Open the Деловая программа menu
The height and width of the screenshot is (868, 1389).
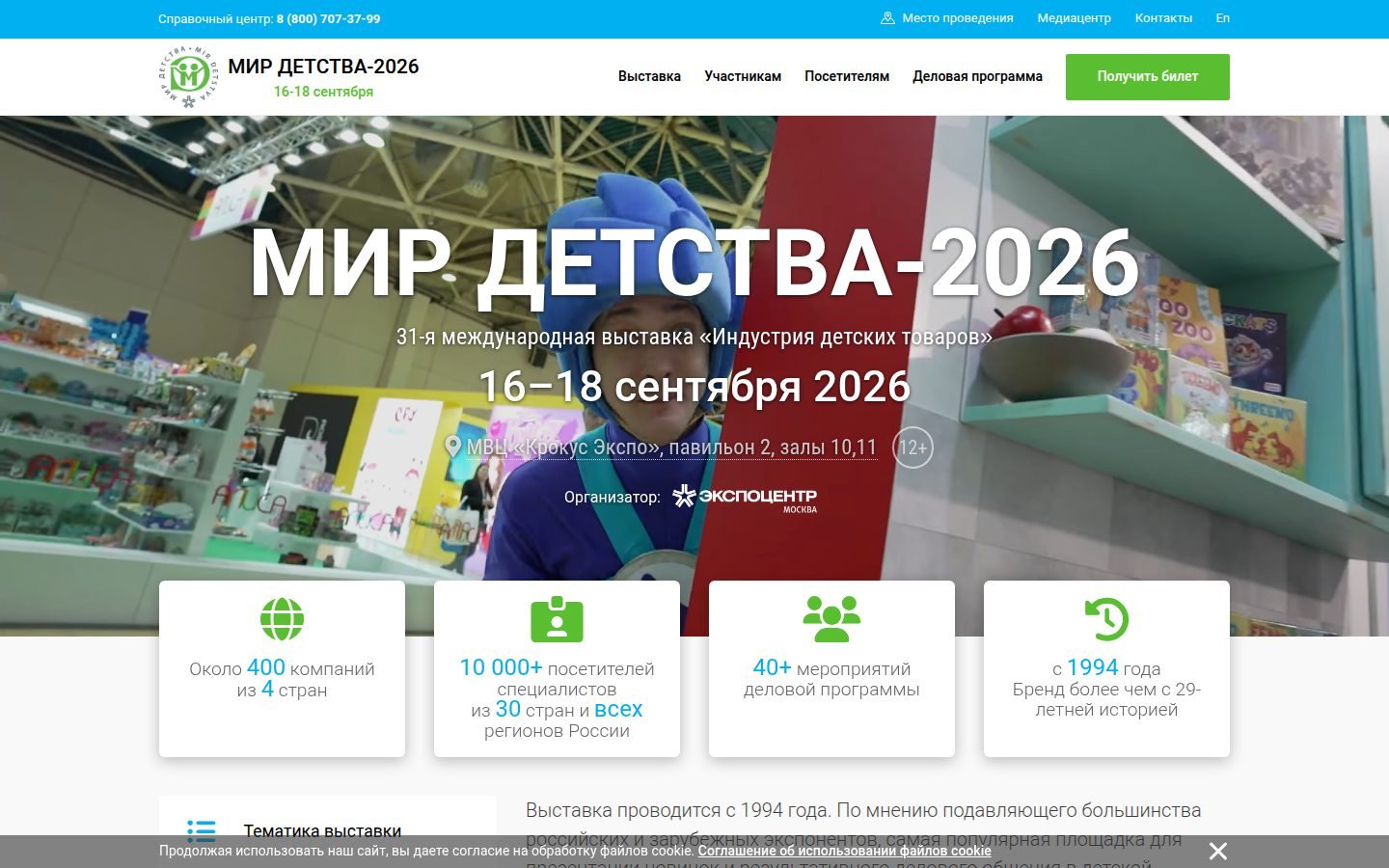coord(977,76)
